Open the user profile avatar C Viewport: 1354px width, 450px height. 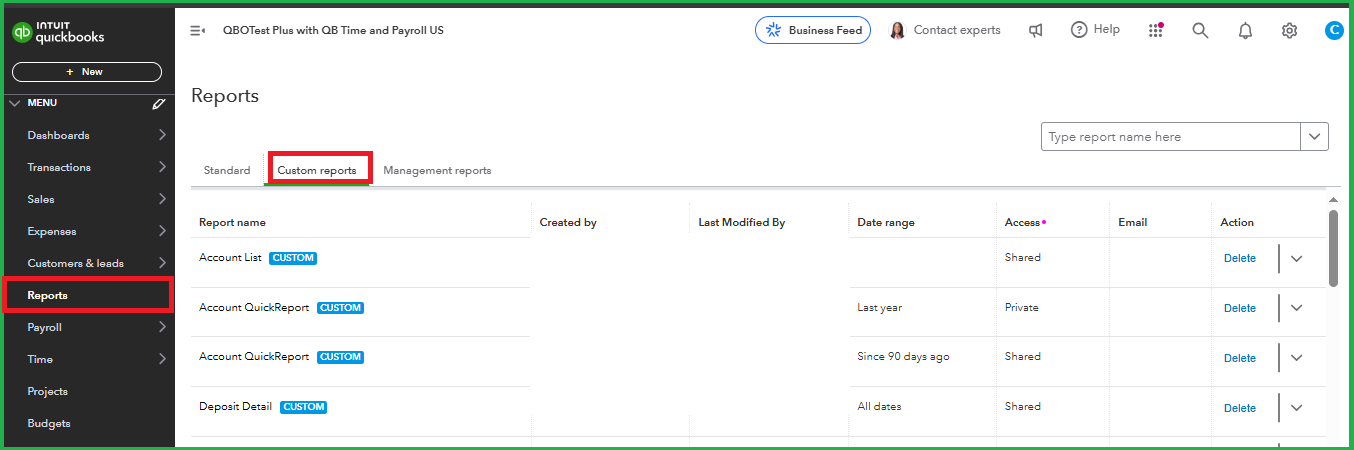pyautogui.click(x=1333, y=30)
